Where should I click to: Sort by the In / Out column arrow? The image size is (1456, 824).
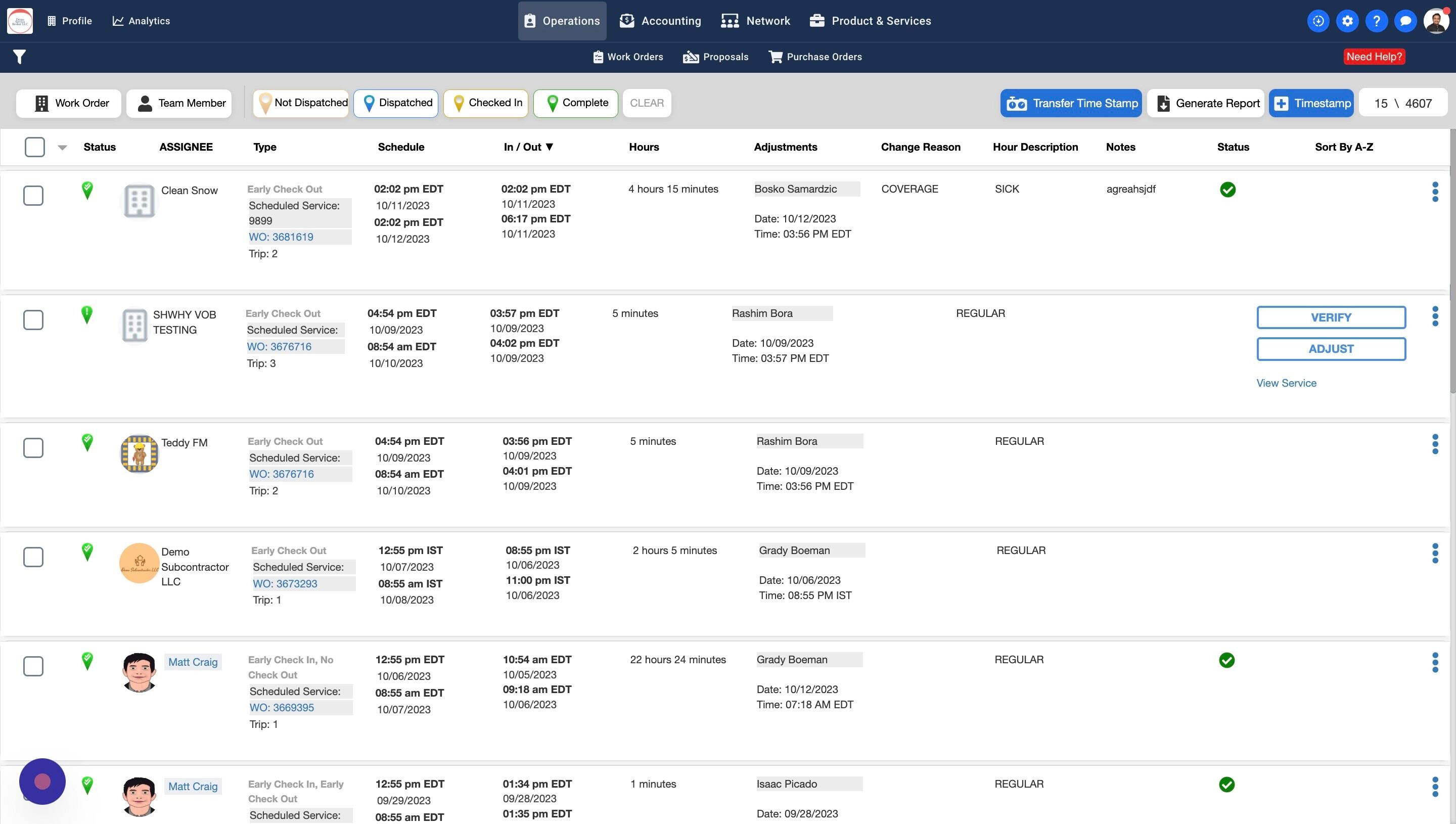tap(549, 147)
